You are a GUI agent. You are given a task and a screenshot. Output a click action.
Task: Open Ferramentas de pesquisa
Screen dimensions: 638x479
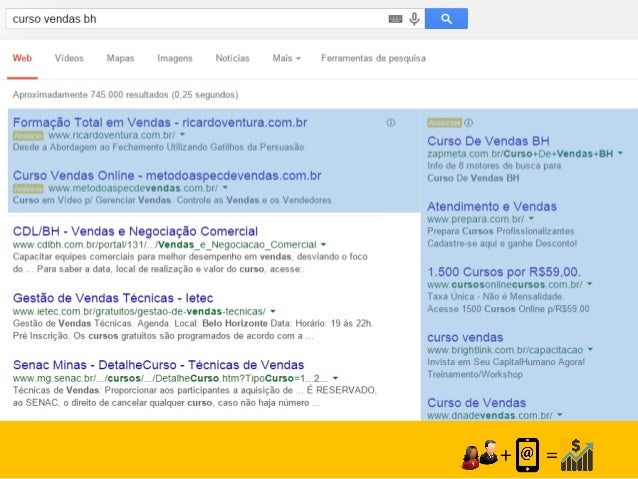coord(373,58)
